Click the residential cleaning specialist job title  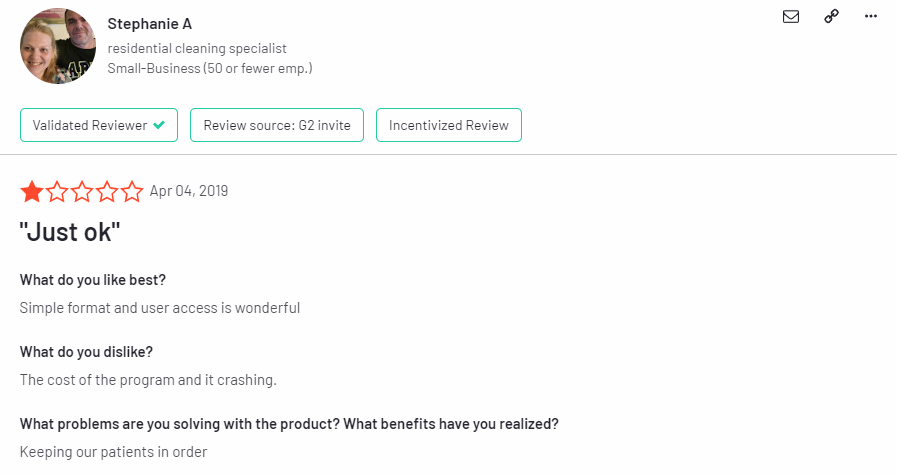pos(197,49)
